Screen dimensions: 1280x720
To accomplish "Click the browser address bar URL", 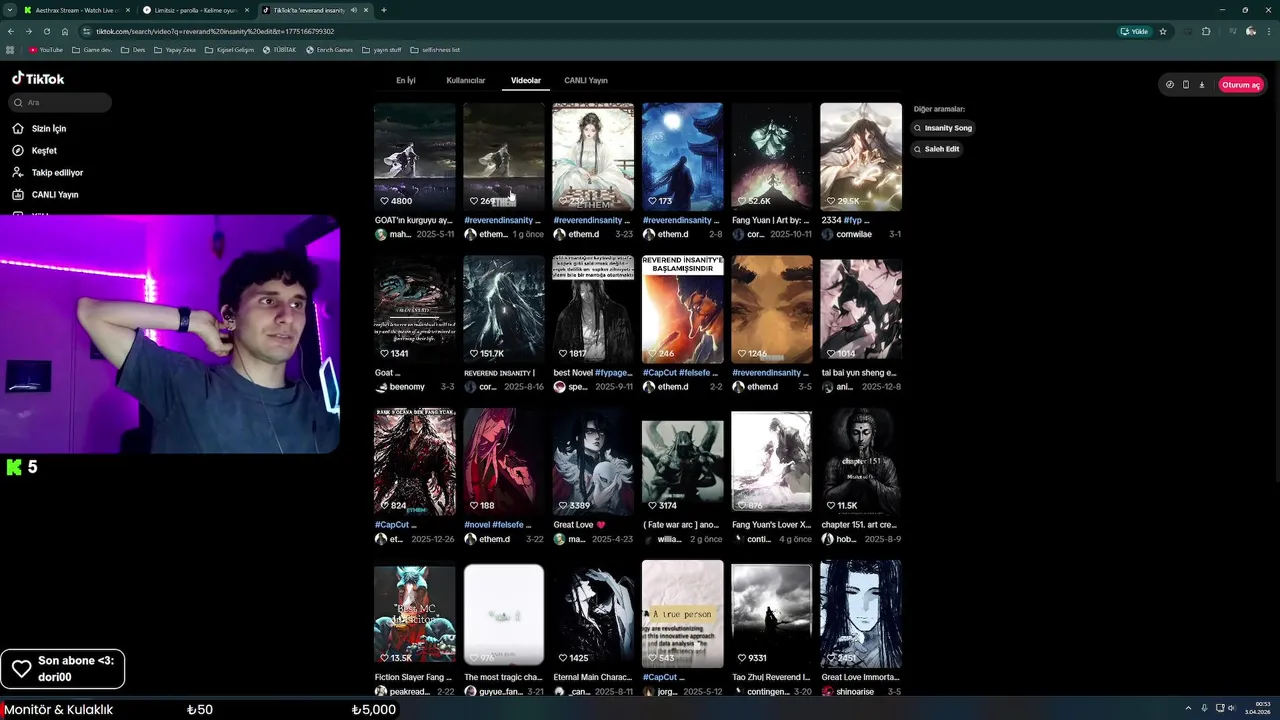I will pos(215,31).
